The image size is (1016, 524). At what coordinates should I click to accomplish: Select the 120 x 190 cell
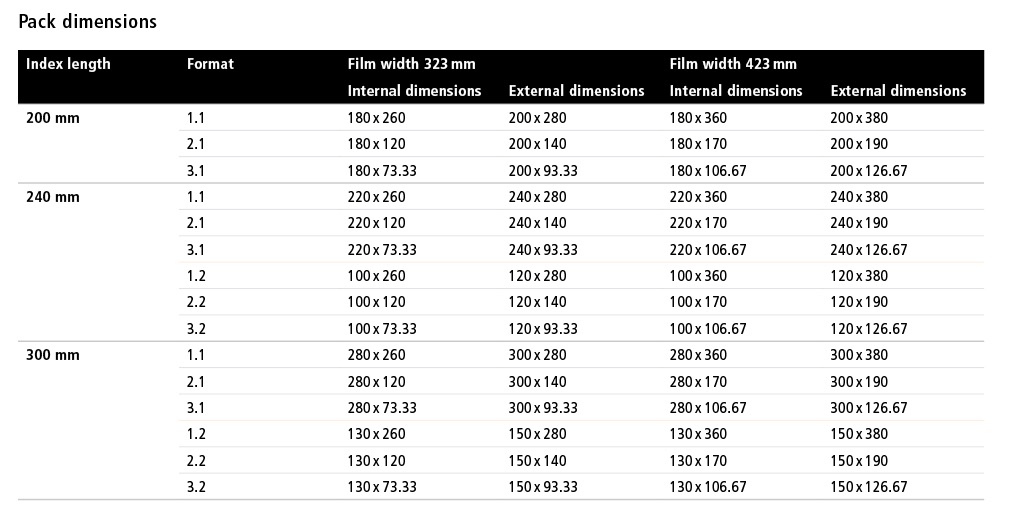[859, 302]
